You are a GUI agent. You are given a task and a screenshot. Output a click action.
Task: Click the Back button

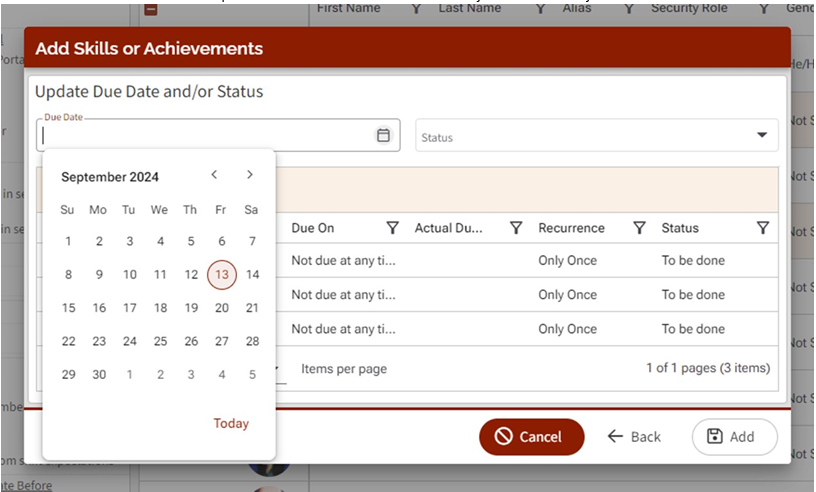634,437
